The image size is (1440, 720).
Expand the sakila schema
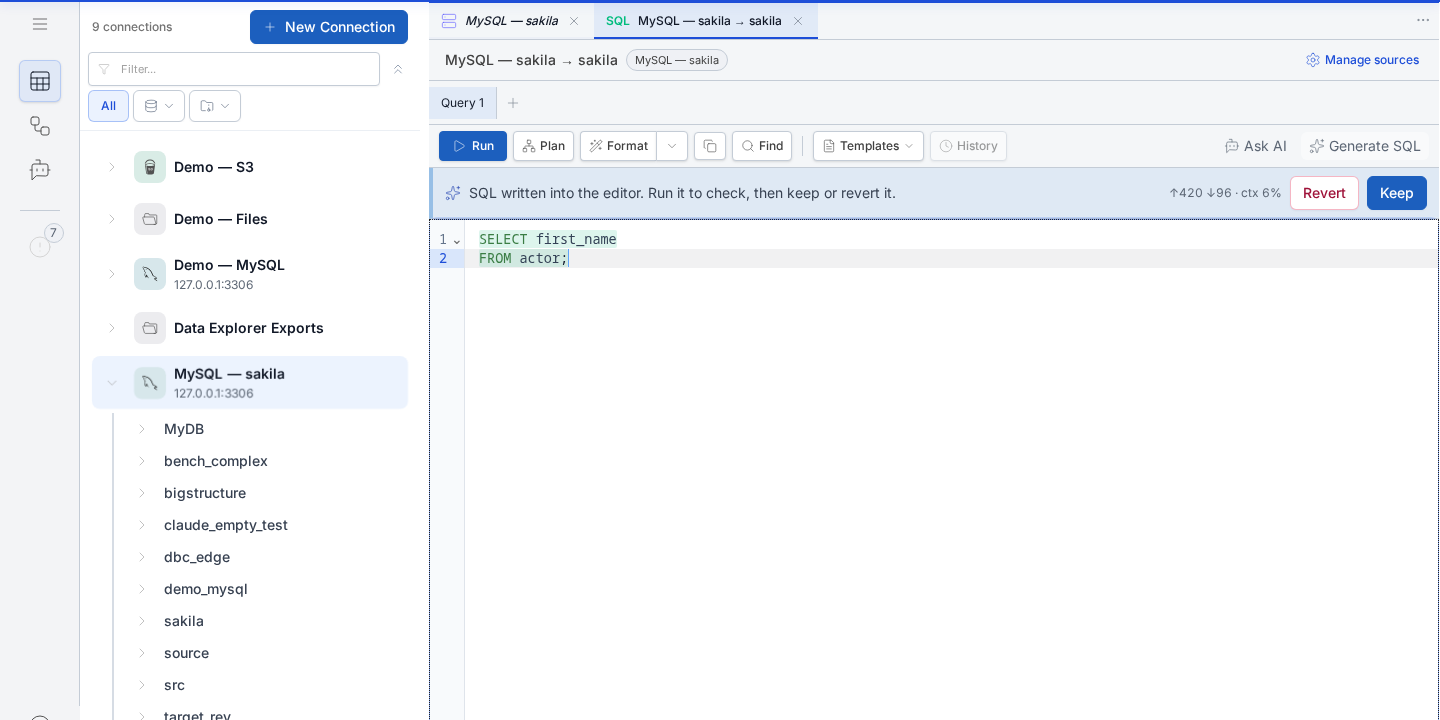click(x=141, y=621)
